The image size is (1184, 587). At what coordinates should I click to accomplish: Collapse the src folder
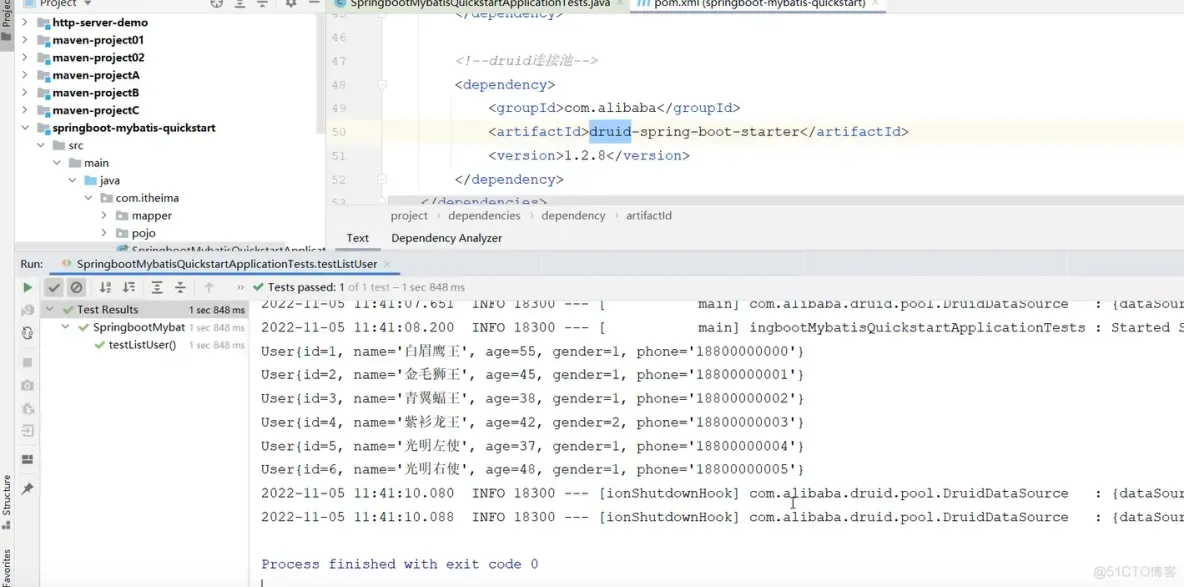(41, 145)
